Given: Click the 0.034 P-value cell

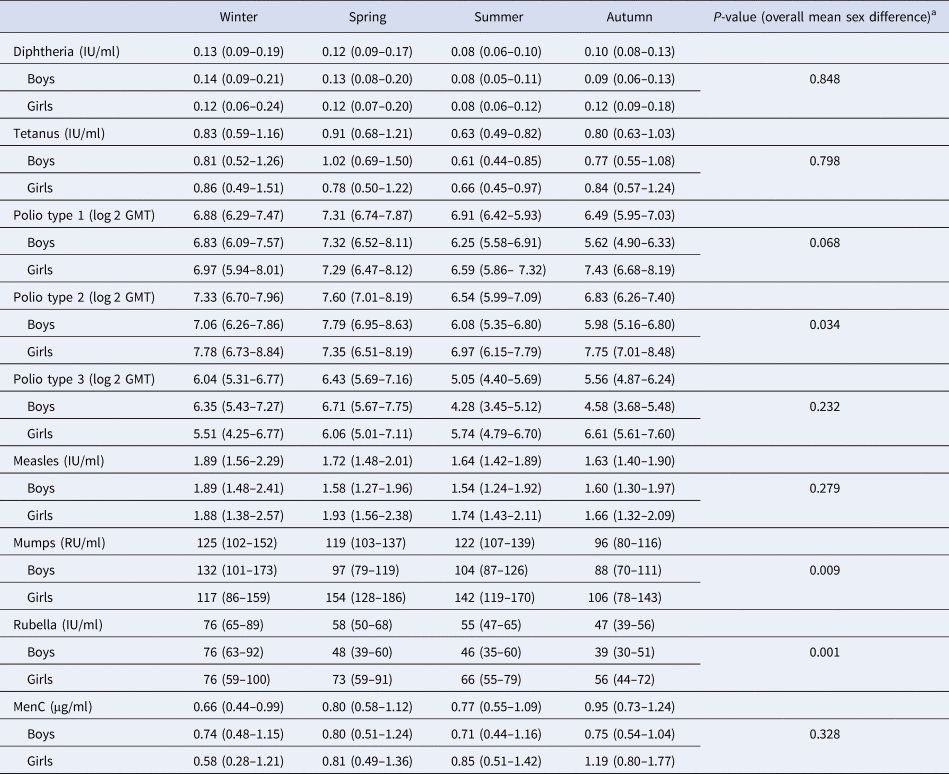Looking at the screenshot, I should [x=826, y=326].
